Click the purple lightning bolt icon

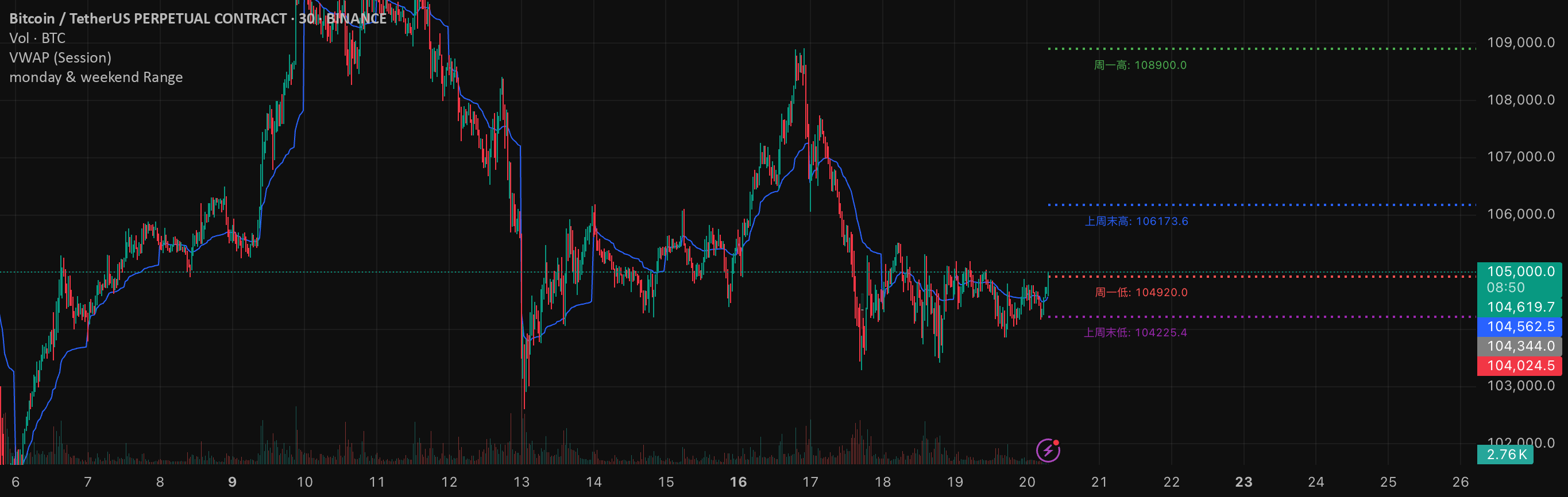click(x=1048, y=450)
